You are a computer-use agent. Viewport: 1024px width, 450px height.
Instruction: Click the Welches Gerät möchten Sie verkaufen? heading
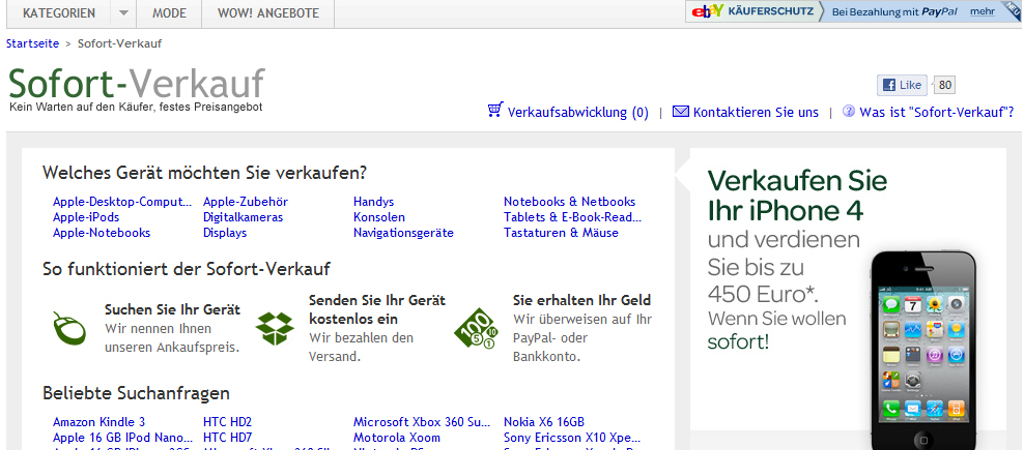(204, 174)
